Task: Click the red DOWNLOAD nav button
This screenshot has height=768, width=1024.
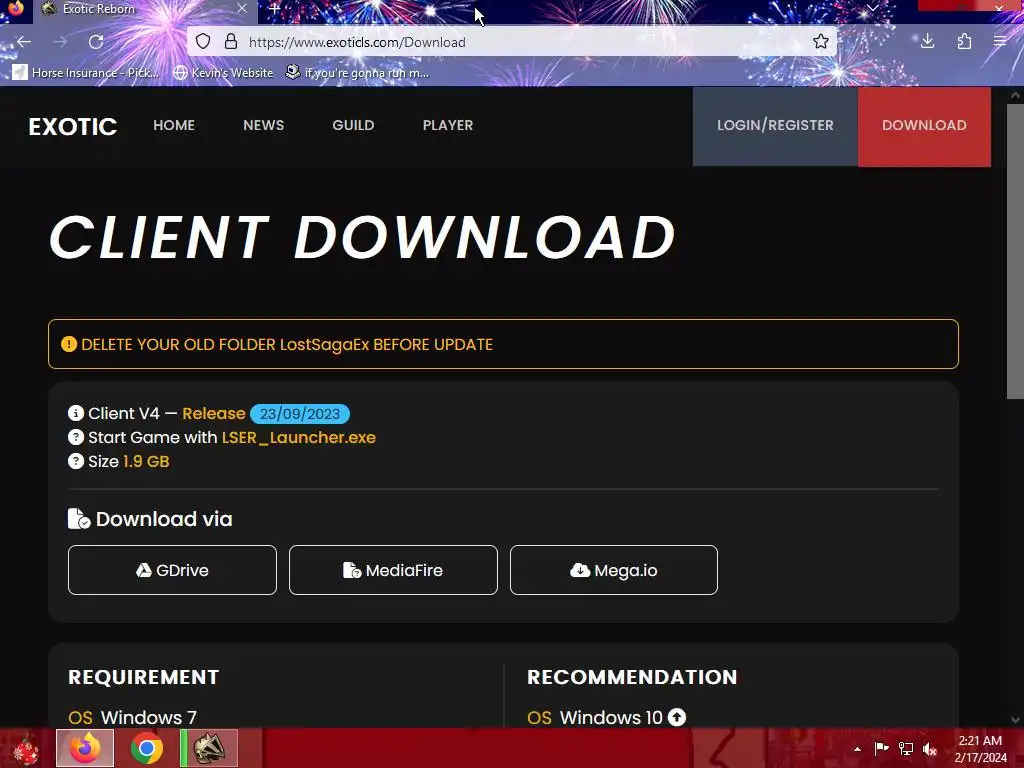Action: click(x=924, y=126)
